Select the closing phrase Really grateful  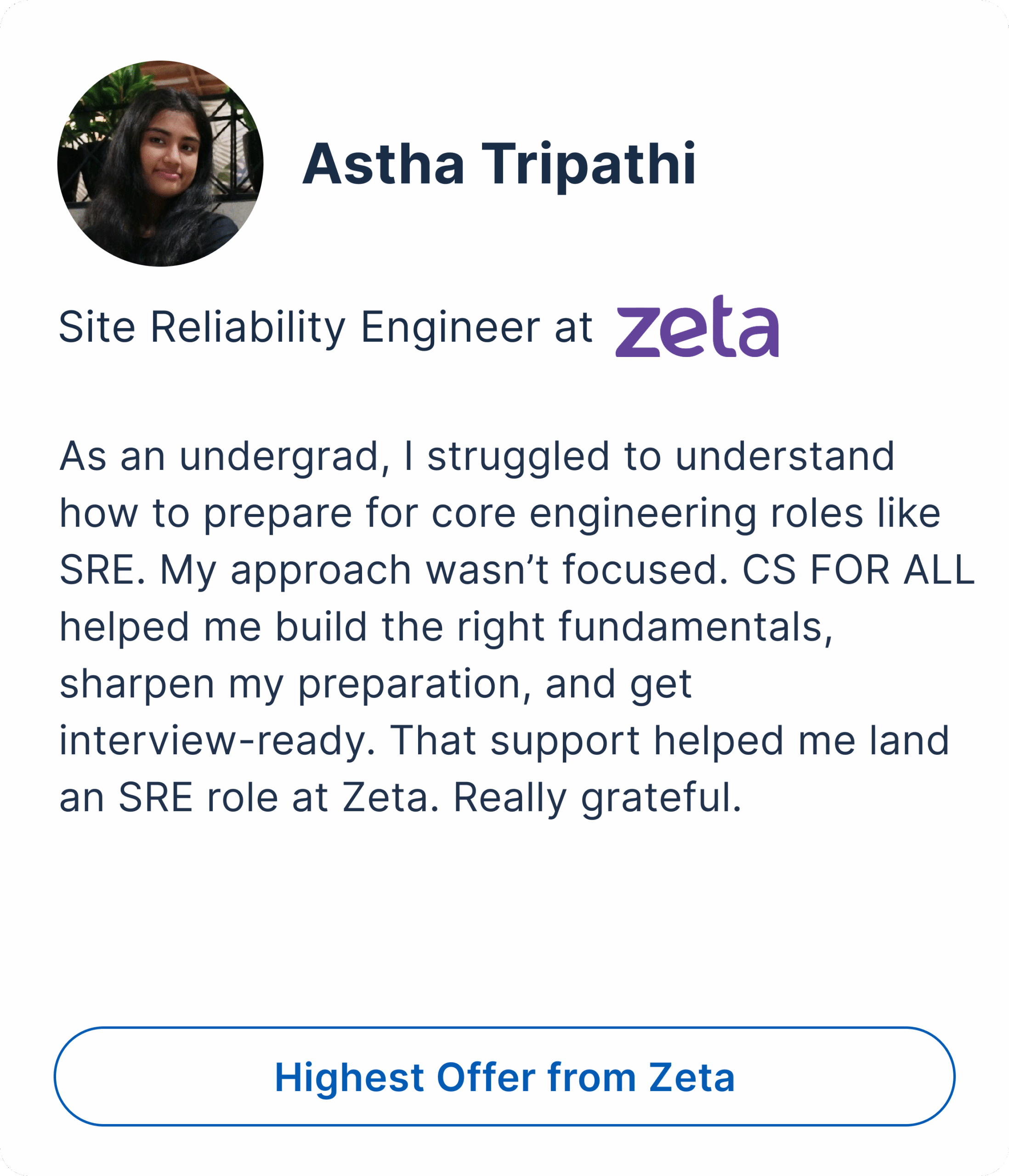(x=597, y=797)
